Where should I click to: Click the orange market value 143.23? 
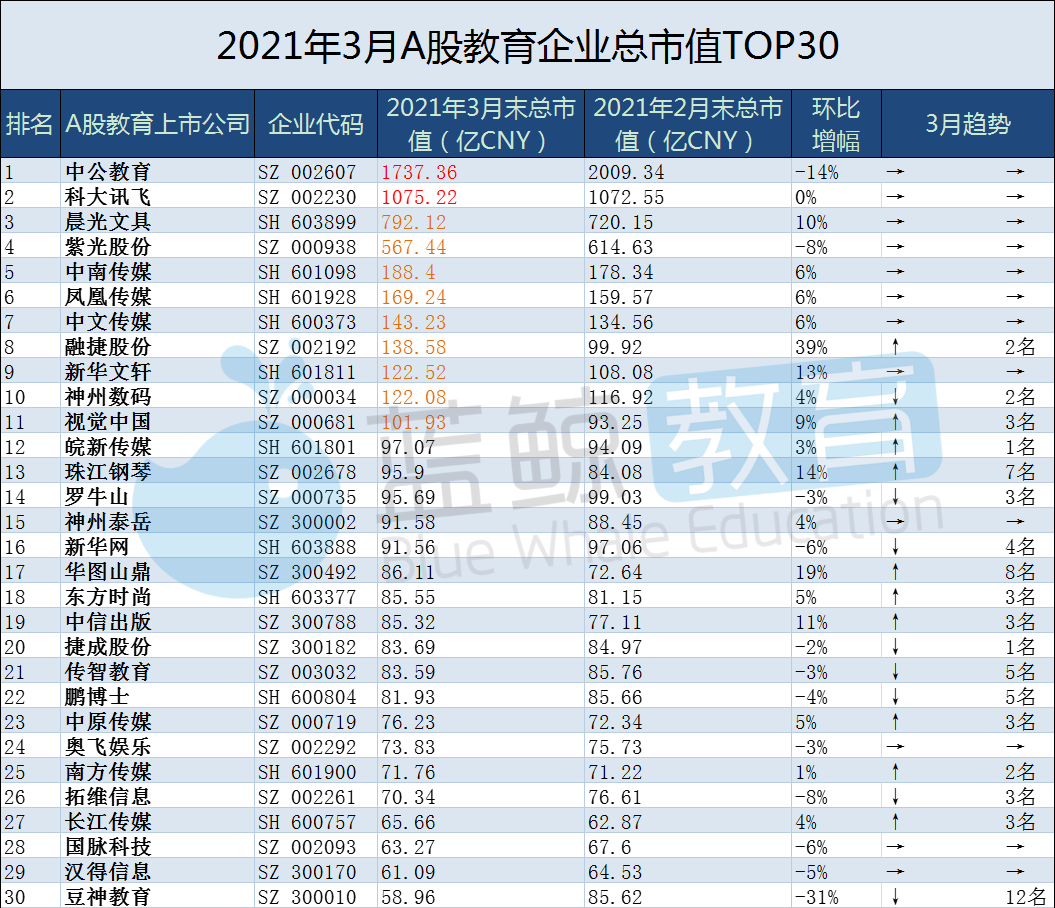[414, 322]
